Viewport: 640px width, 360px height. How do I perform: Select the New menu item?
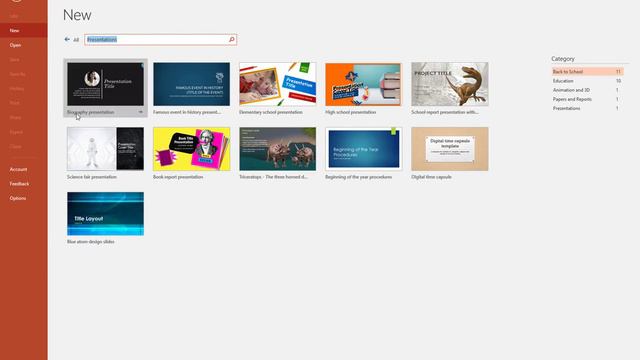point(24,31)
